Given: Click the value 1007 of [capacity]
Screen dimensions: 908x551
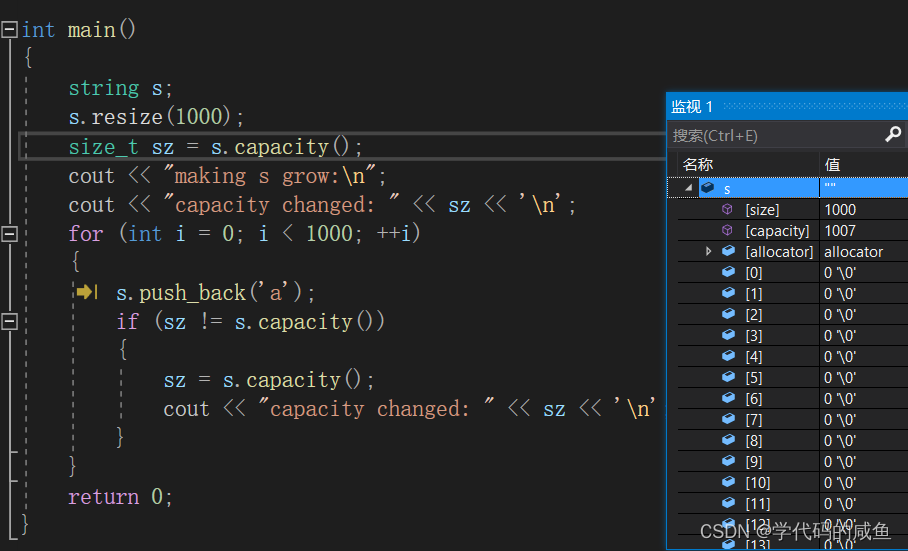Looking at the screenshot, I should click(x=840, y=230).
